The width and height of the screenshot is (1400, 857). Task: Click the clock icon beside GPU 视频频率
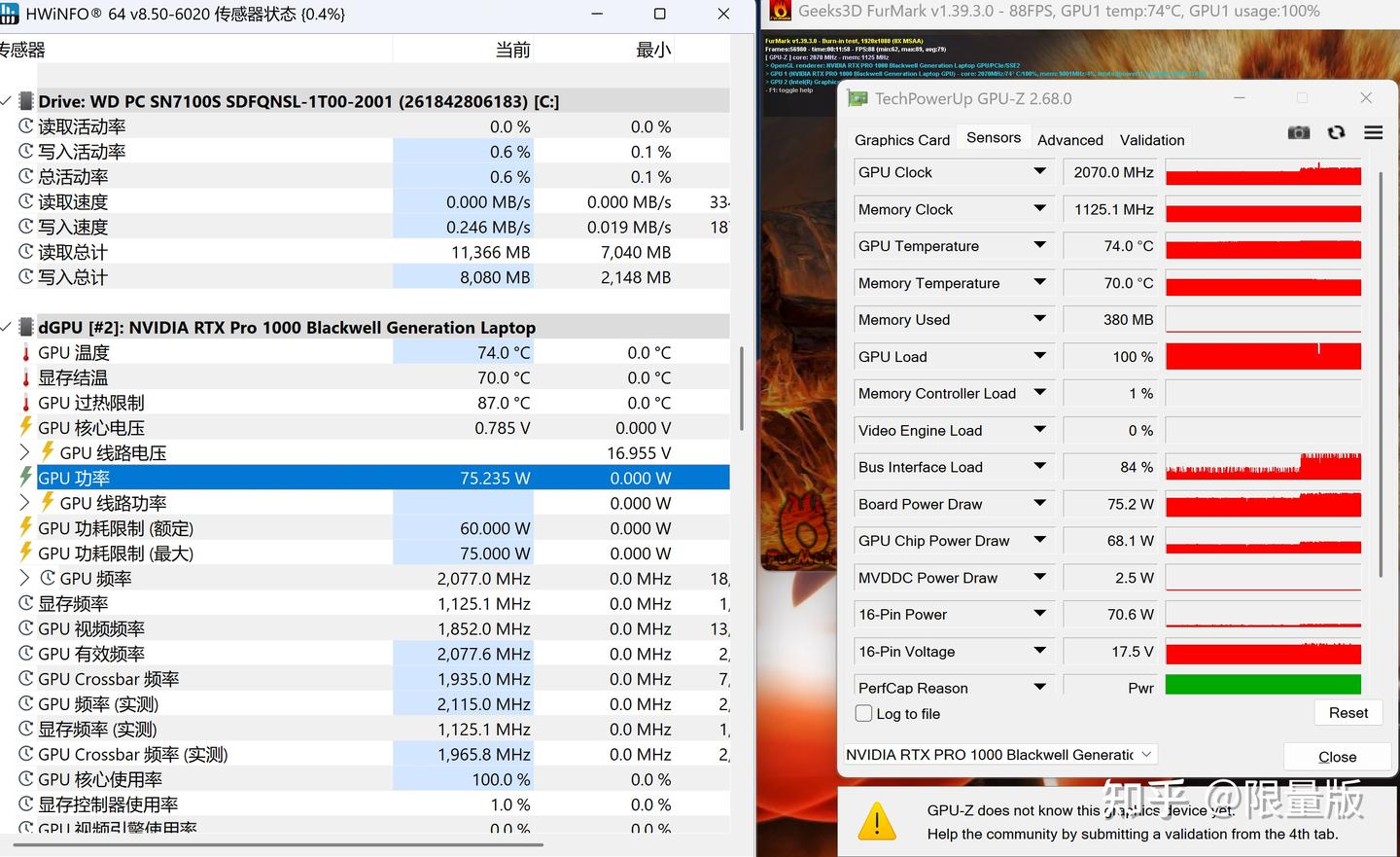[x=26, y=628]
